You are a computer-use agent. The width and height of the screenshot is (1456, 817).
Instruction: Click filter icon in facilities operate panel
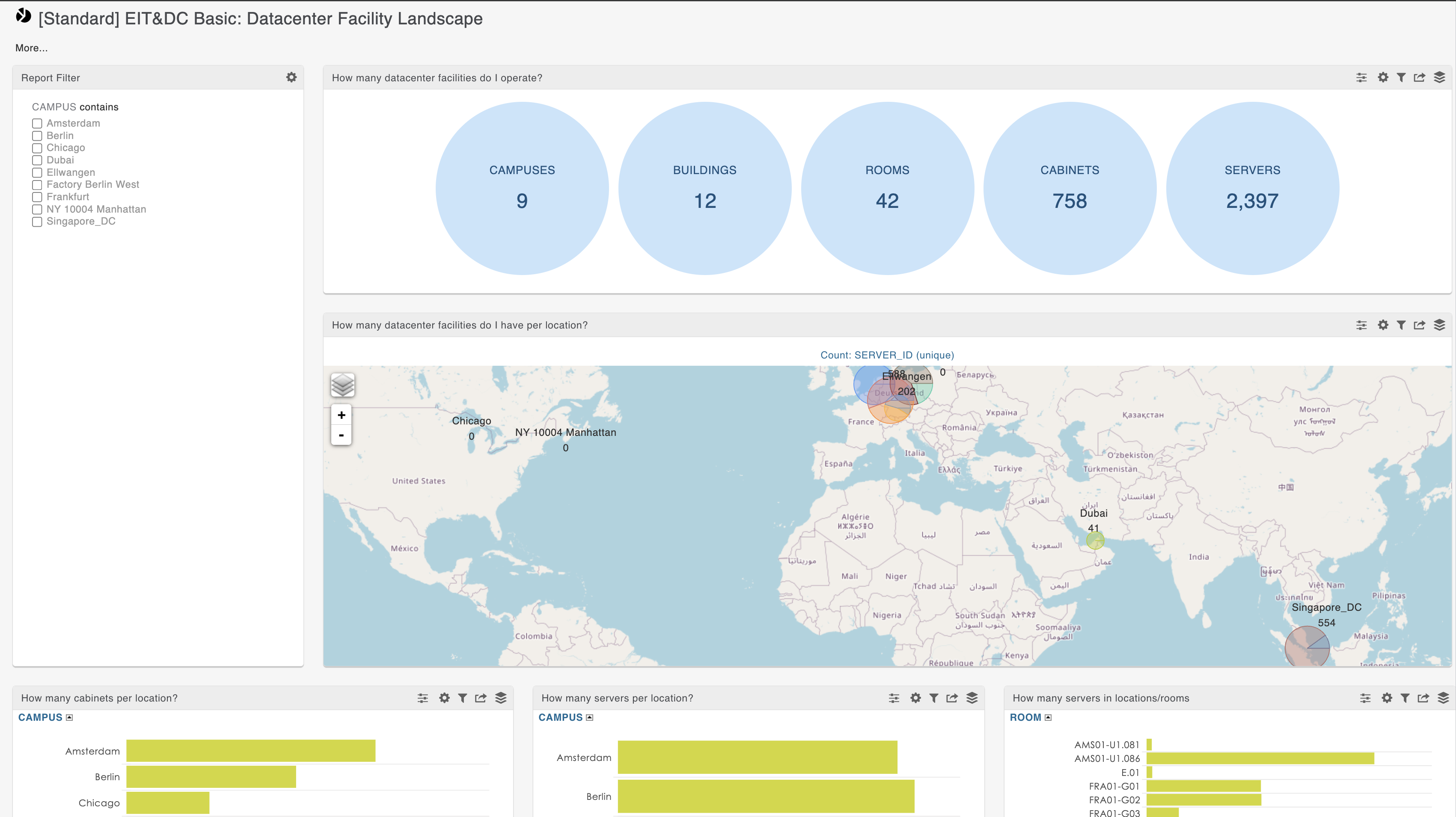pyautogui.click(x=1401, y=77)
